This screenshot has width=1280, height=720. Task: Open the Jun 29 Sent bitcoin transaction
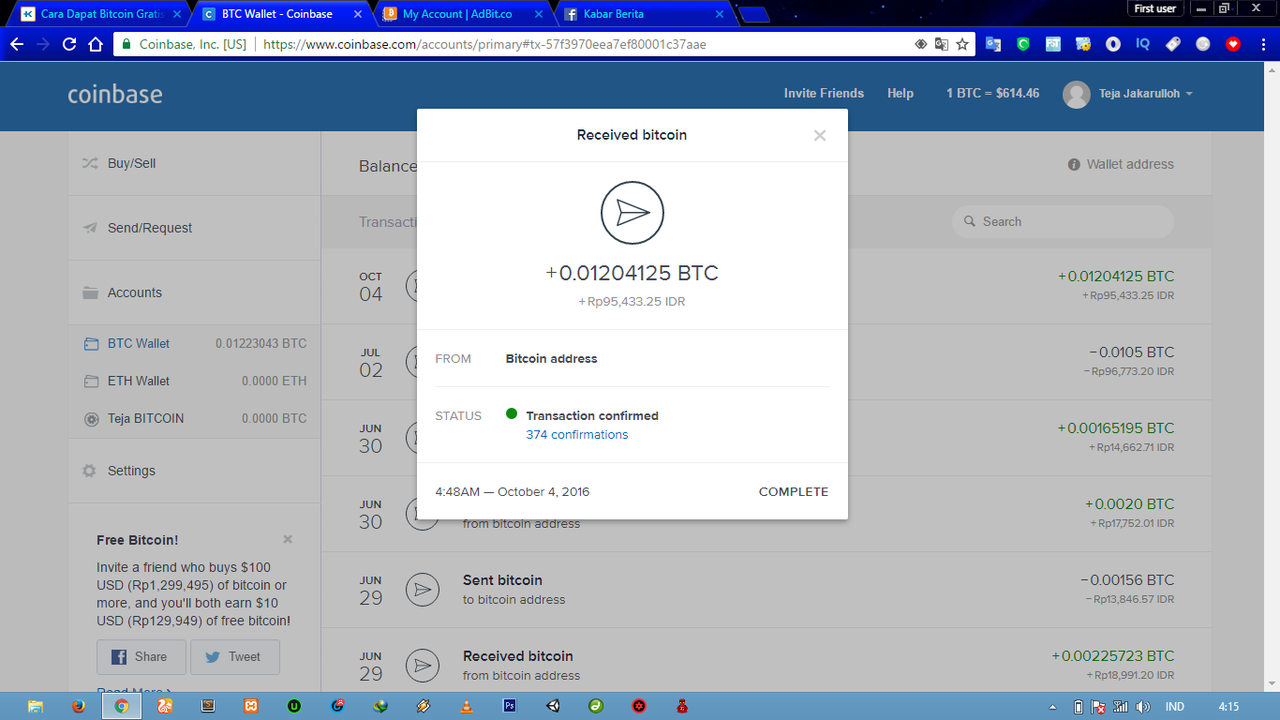[x=765, y=590]
